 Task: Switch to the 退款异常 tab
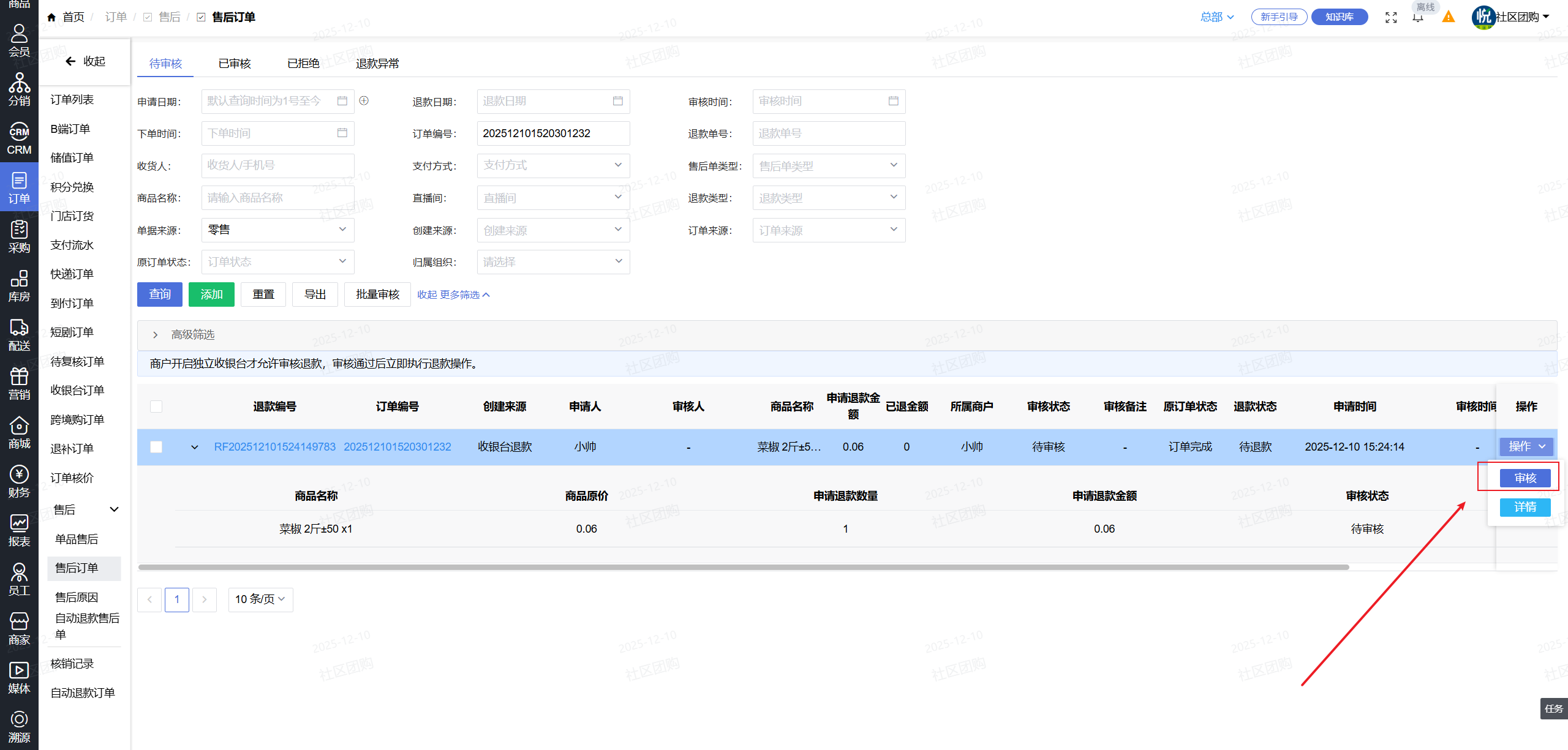(377, 64)
